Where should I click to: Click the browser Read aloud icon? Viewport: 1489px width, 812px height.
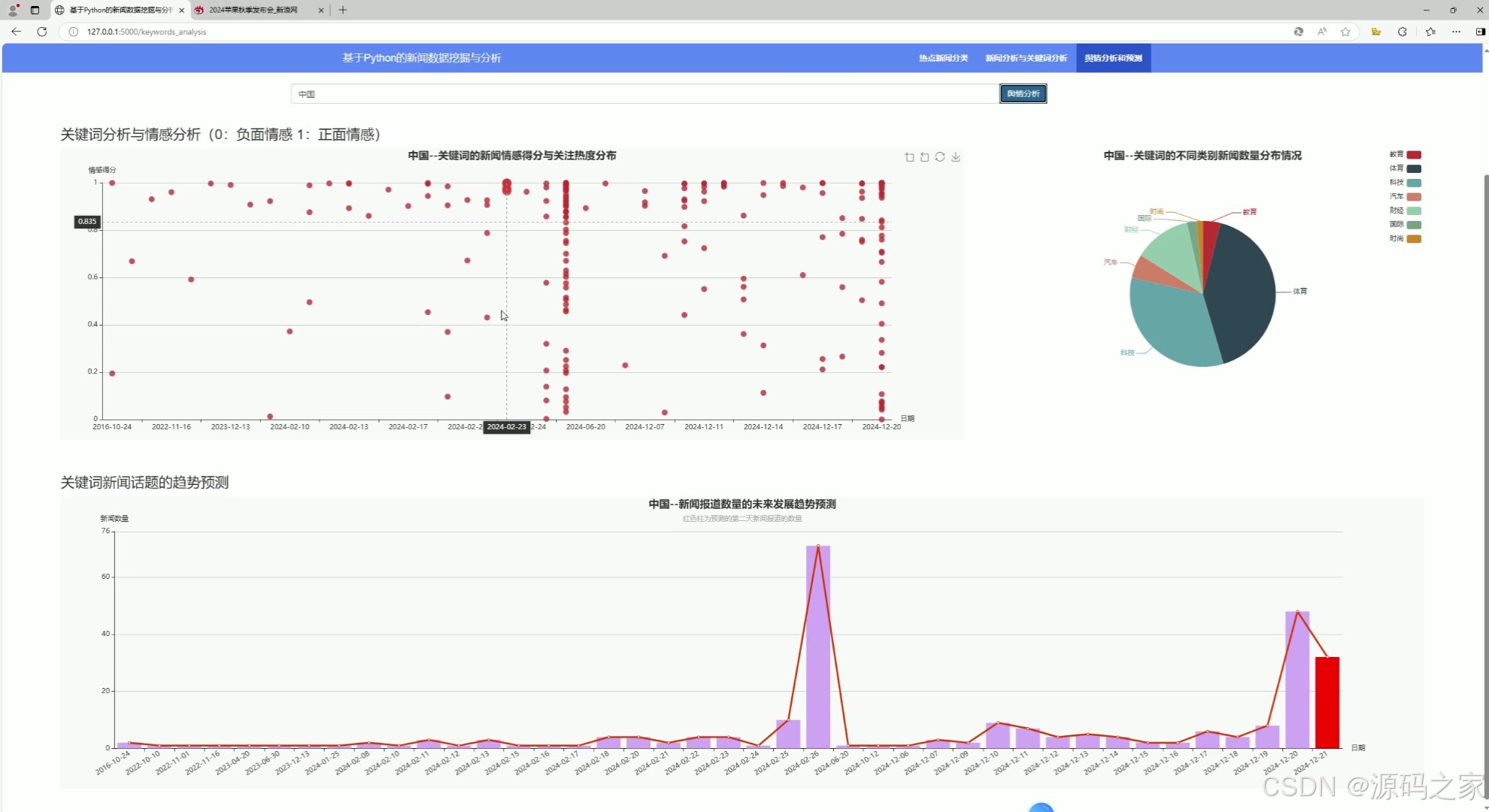coord(1321,32)
